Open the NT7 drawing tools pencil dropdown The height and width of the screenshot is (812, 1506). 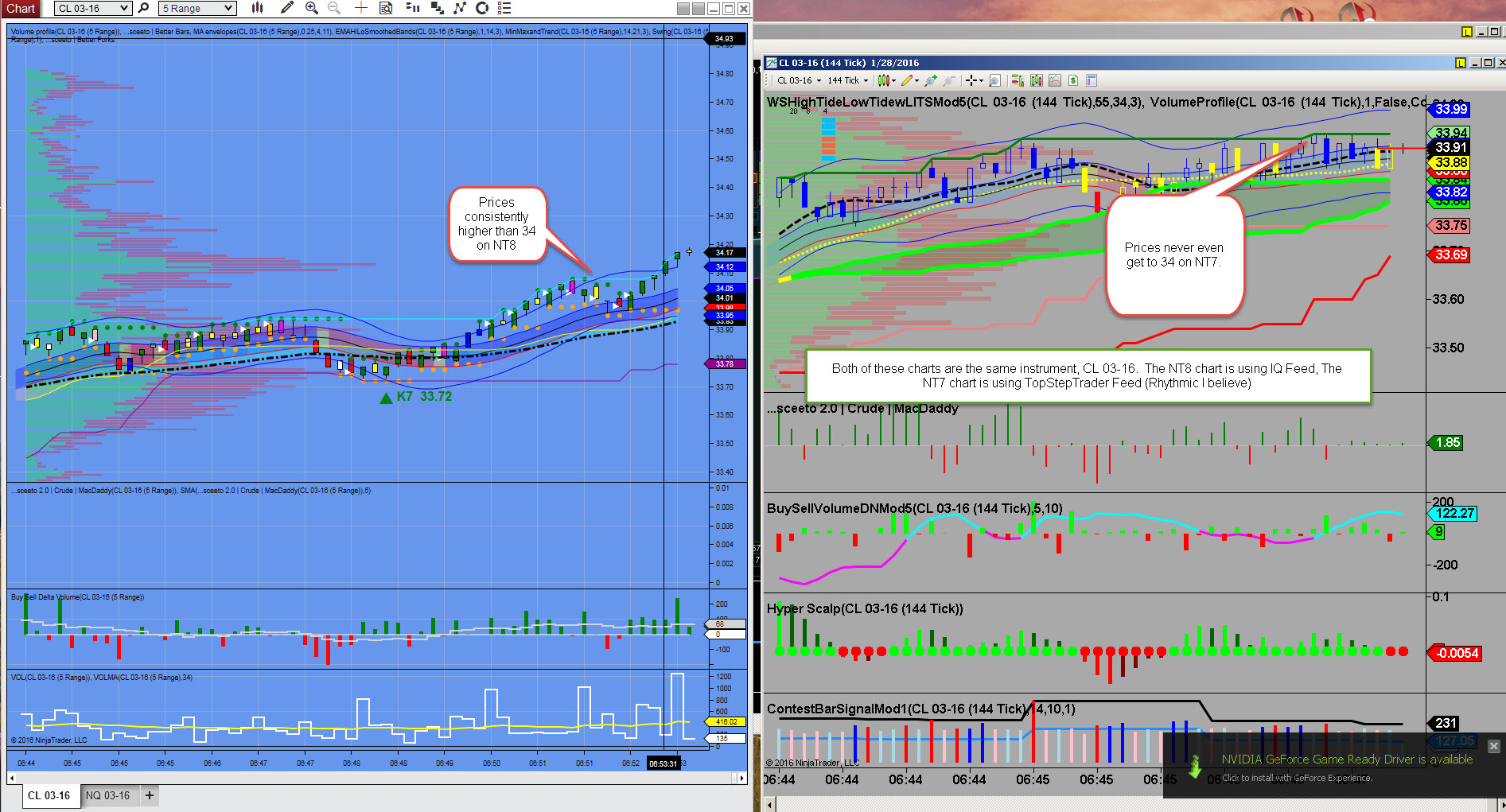click(x=909, y=80)
